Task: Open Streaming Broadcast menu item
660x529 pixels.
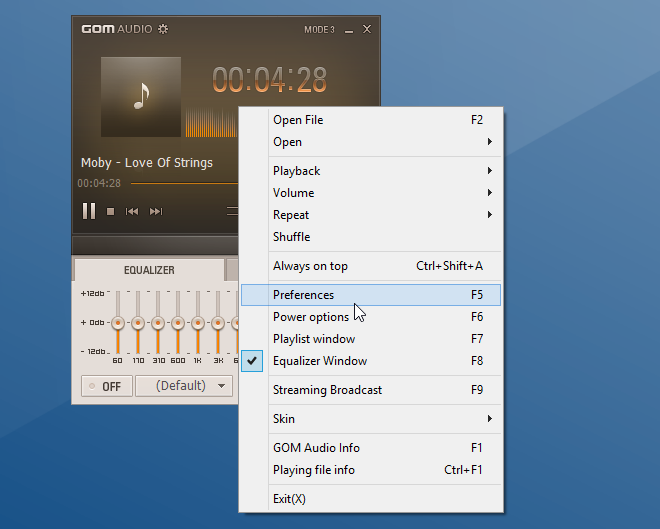Action: [371, 390]
